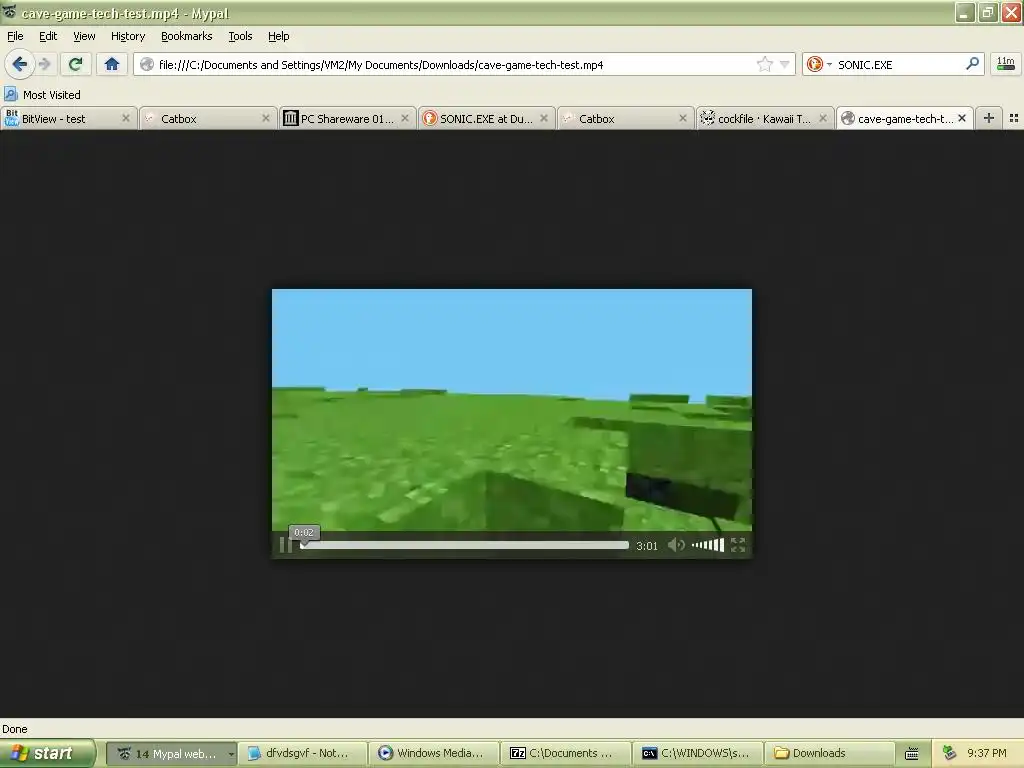This screenshot has width=1024, height=768.
Task: Open Mypal web taskbar group
Action: click(170, 753)
